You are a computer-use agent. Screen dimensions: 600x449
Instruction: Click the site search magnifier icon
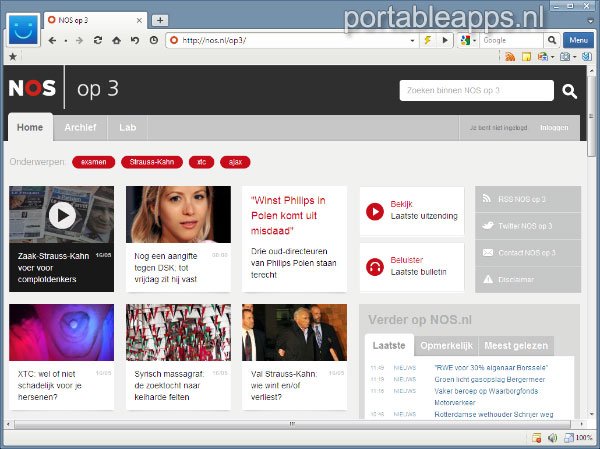[569, 91]
